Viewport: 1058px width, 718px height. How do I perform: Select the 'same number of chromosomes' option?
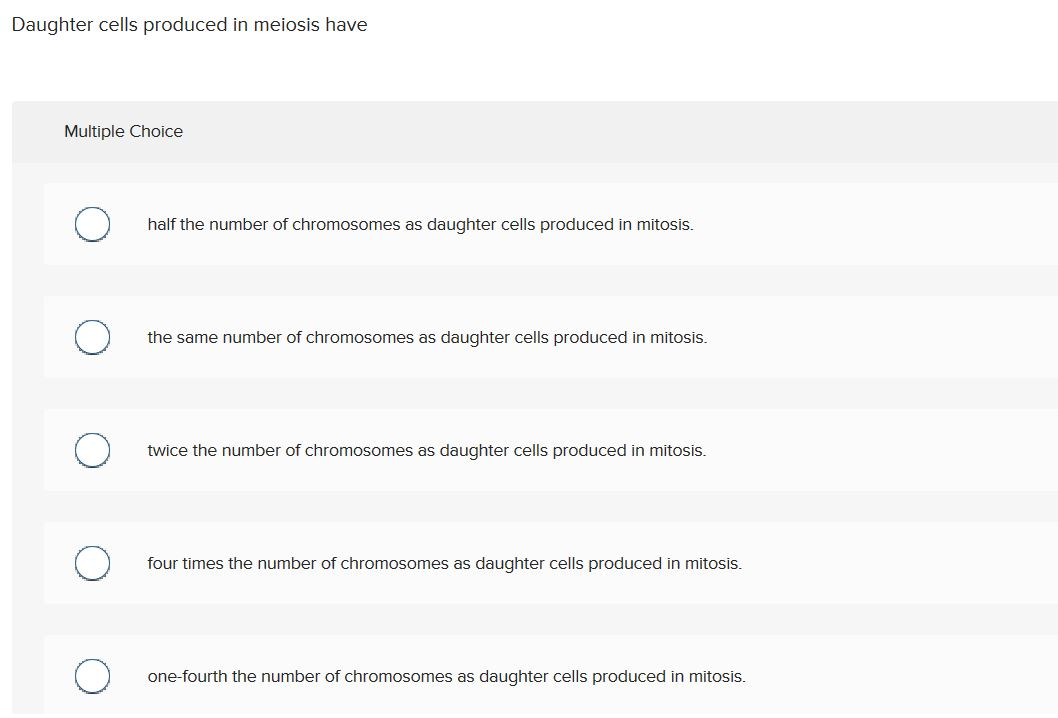point(92,337)
